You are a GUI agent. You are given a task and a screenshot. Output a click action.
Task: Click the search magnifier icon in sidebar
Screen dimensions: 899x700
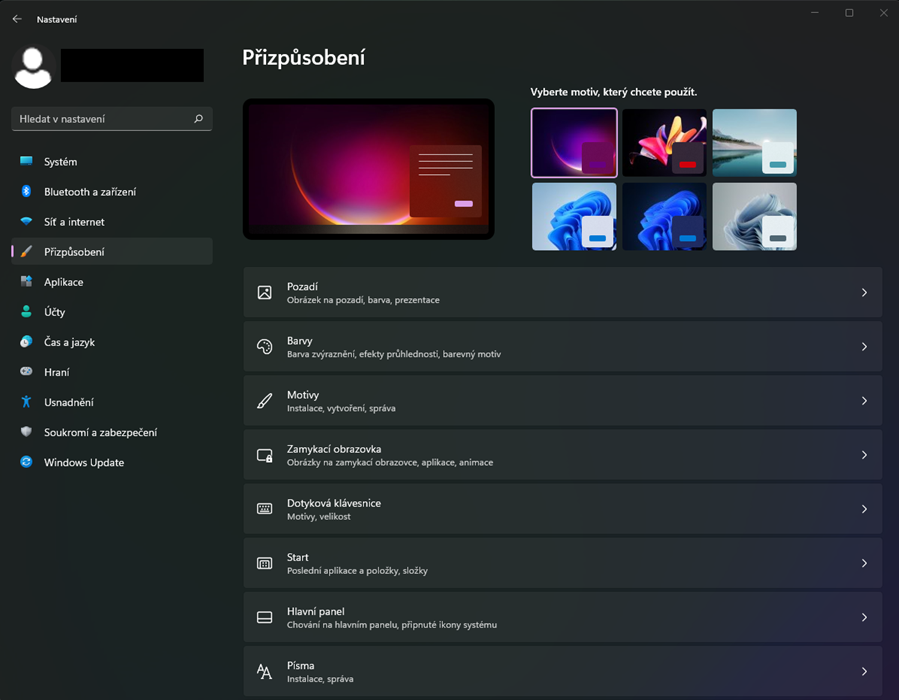198,119
